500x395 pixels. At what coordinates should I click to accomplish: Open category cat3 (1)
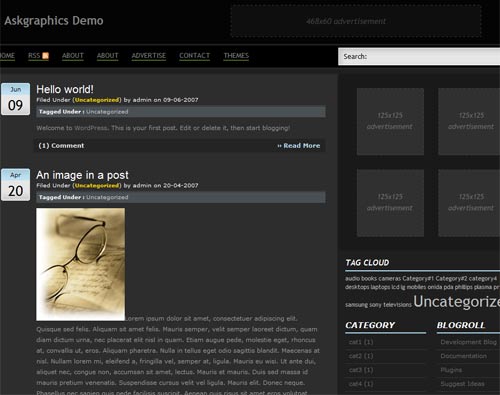click(x=361, y=370)
